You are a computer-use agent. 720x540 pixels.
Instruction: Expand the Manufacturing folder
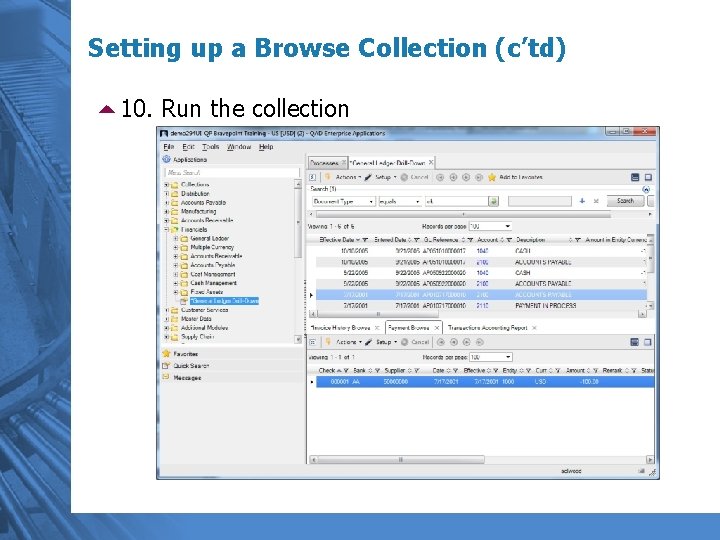tap(167, 212)
